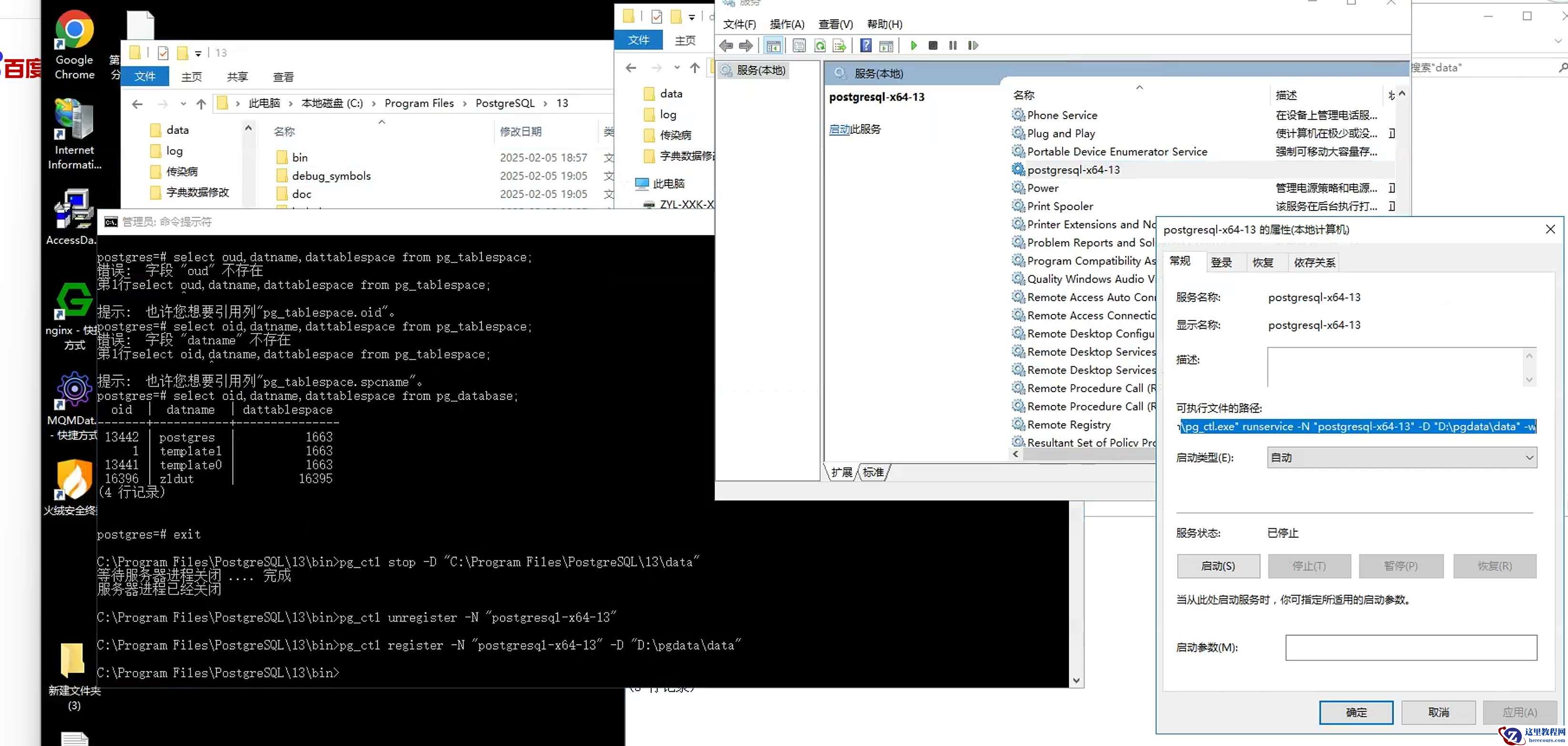Viewport: 1568px width, 746px height.
Task: Open the blue Help icon in Services
Action: (866, 46)
